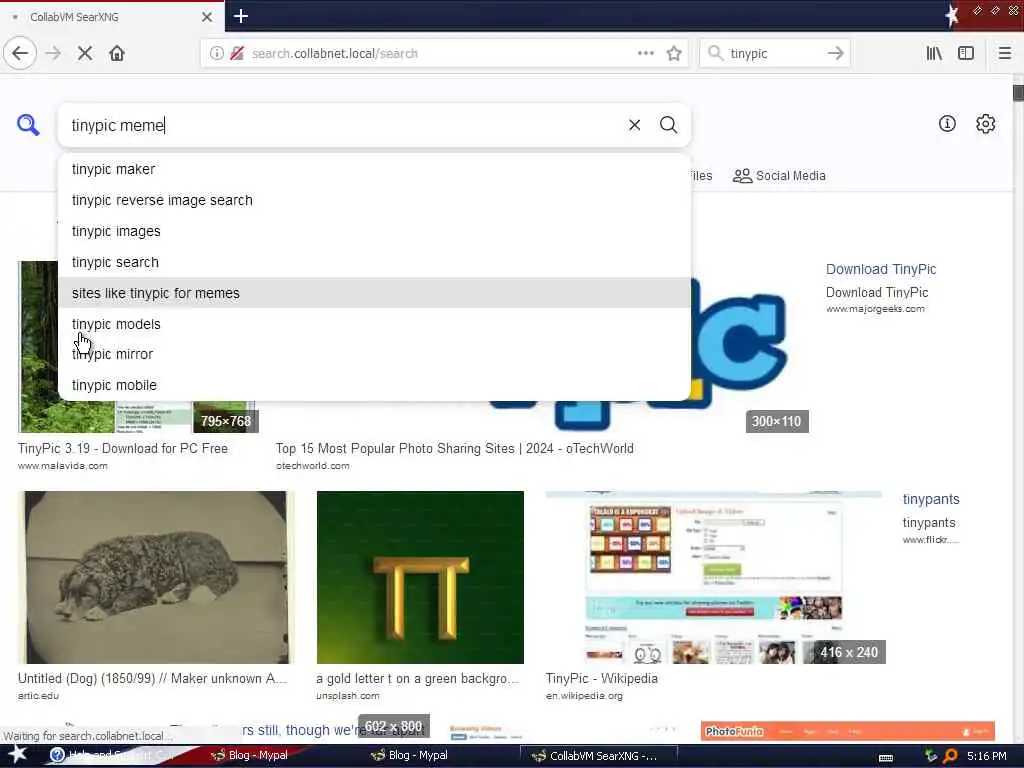Choose suggestion tinypic mobile

[374, 385]
